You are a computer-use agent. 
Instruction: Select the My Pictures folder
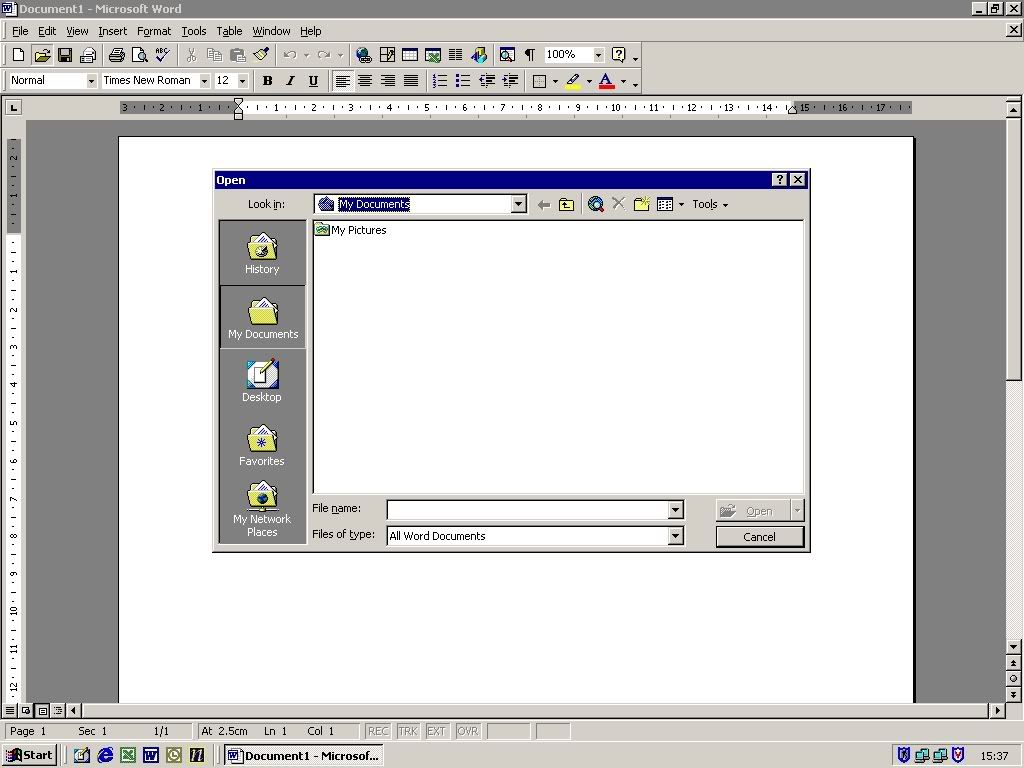pyautogui.click(x=350, y=230)
